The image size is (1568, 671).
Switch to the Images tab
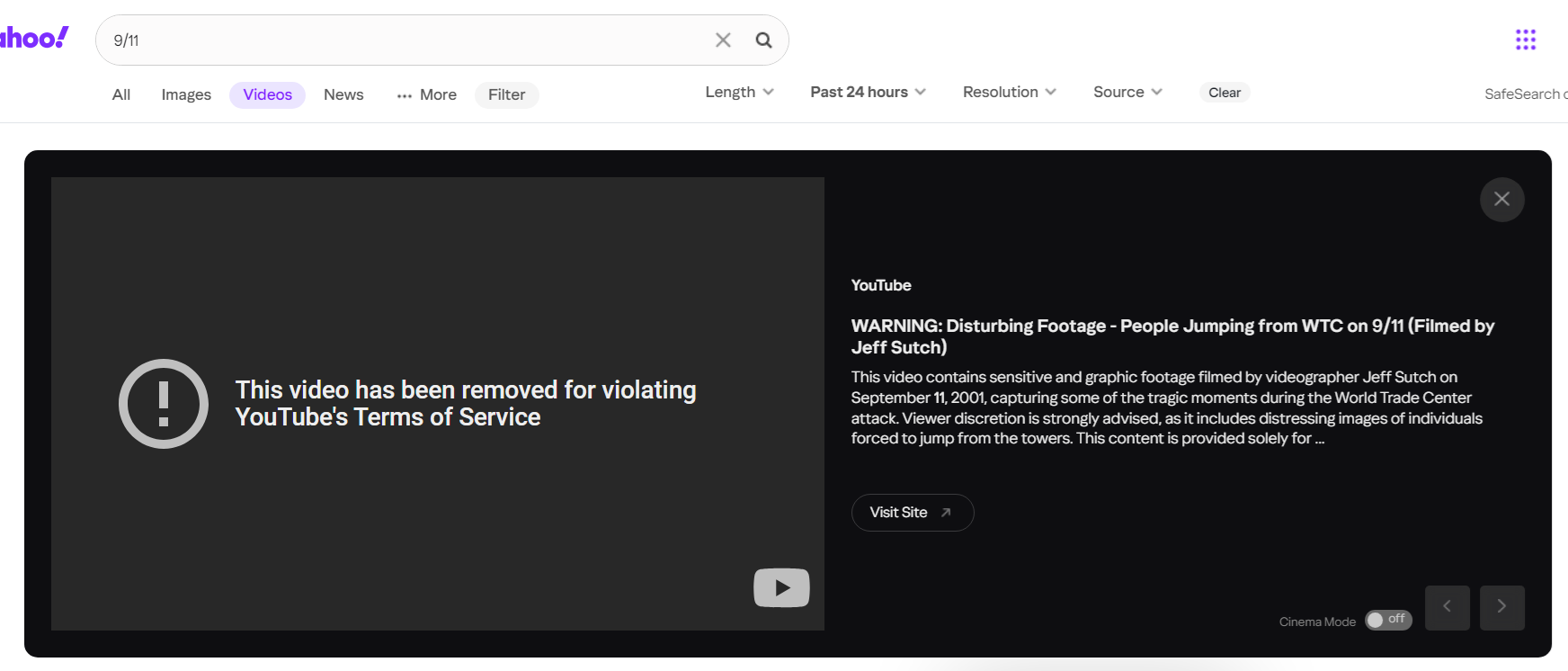pos(186,94)
